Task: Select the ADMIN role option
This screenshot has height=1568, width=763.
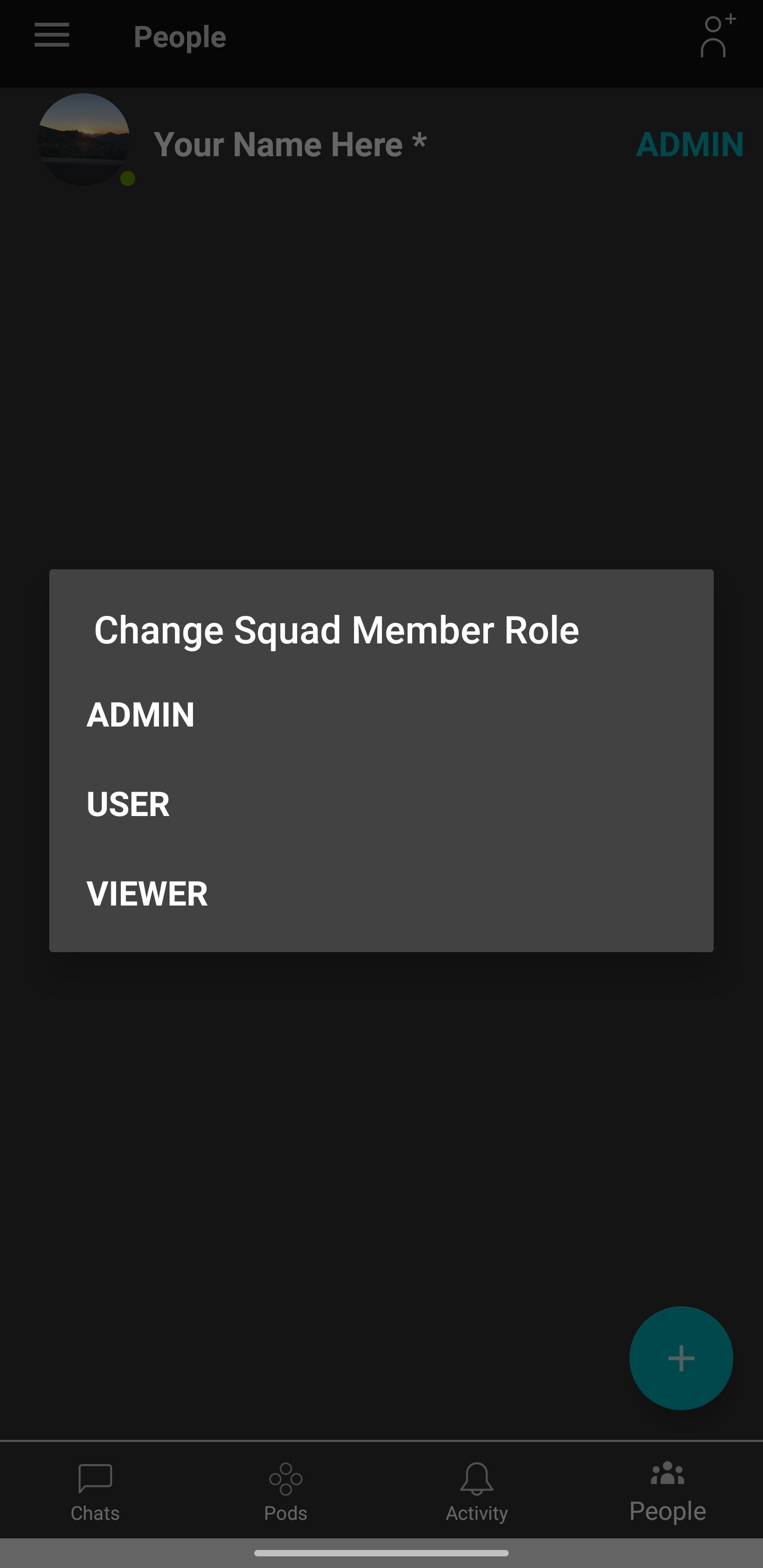Action: [x=140, y=714]
